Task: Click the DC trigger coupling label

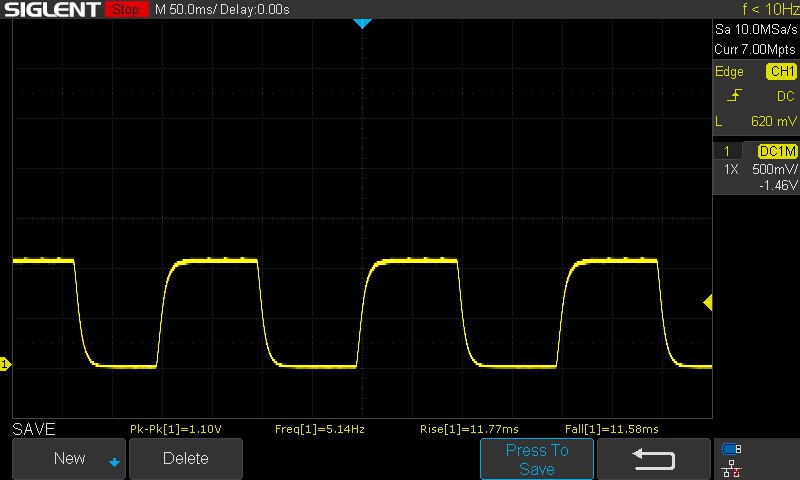Action: pos(786,96)
